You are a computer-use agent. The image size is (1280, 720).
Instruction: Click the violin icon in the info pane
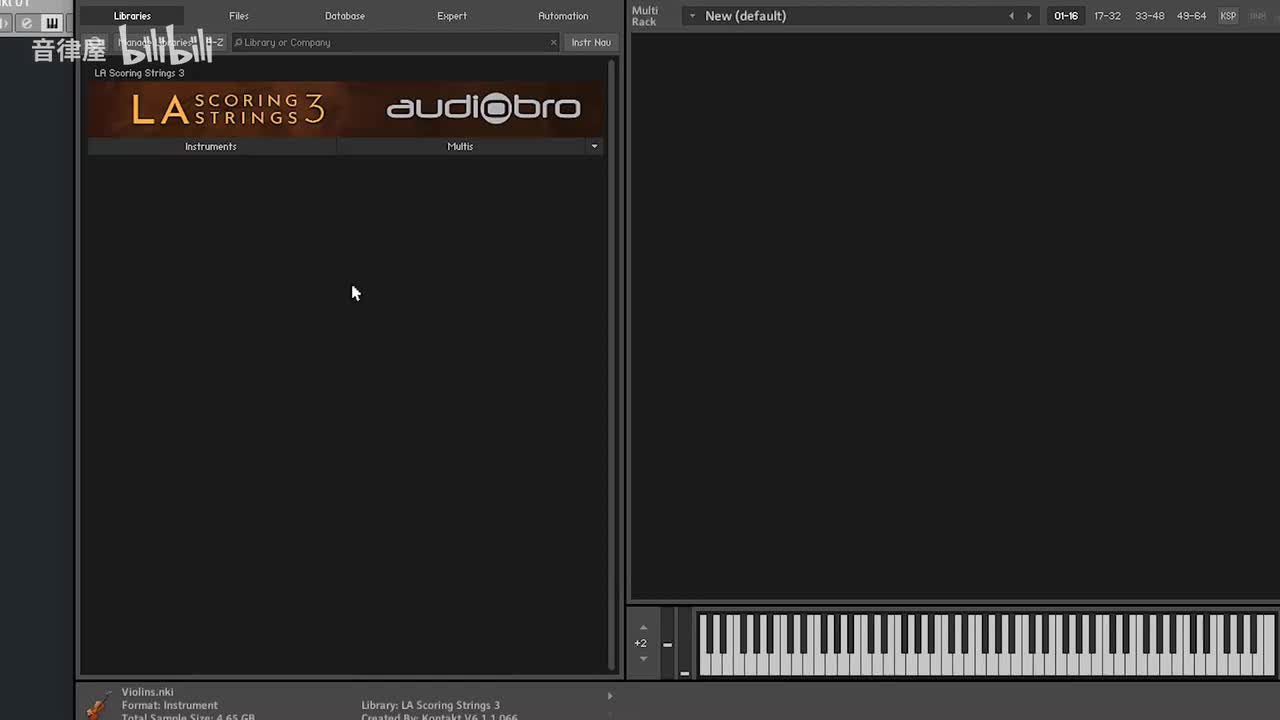99,704
